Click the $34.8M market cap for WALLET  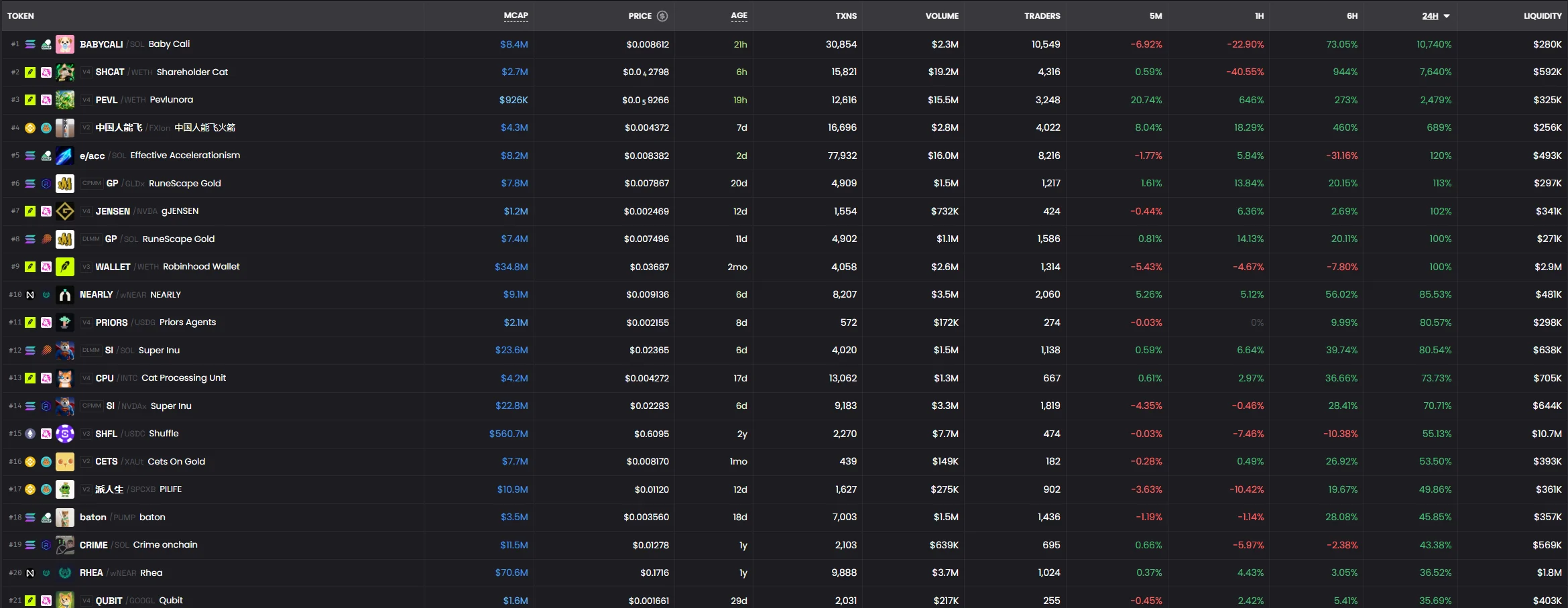click(511, 267)
